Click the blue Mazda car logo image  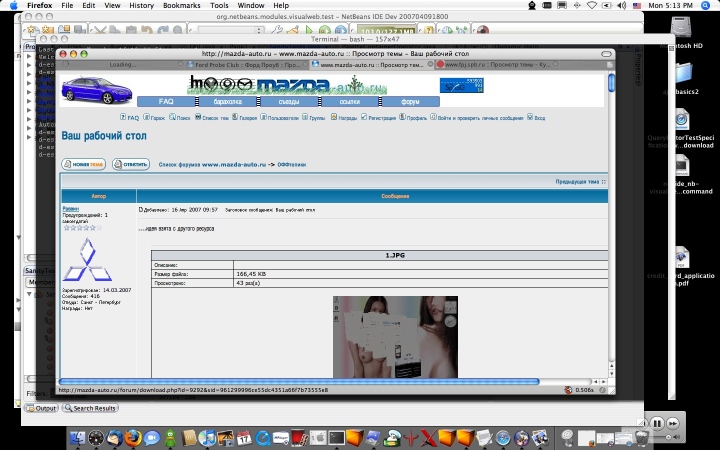coord(96,90)
